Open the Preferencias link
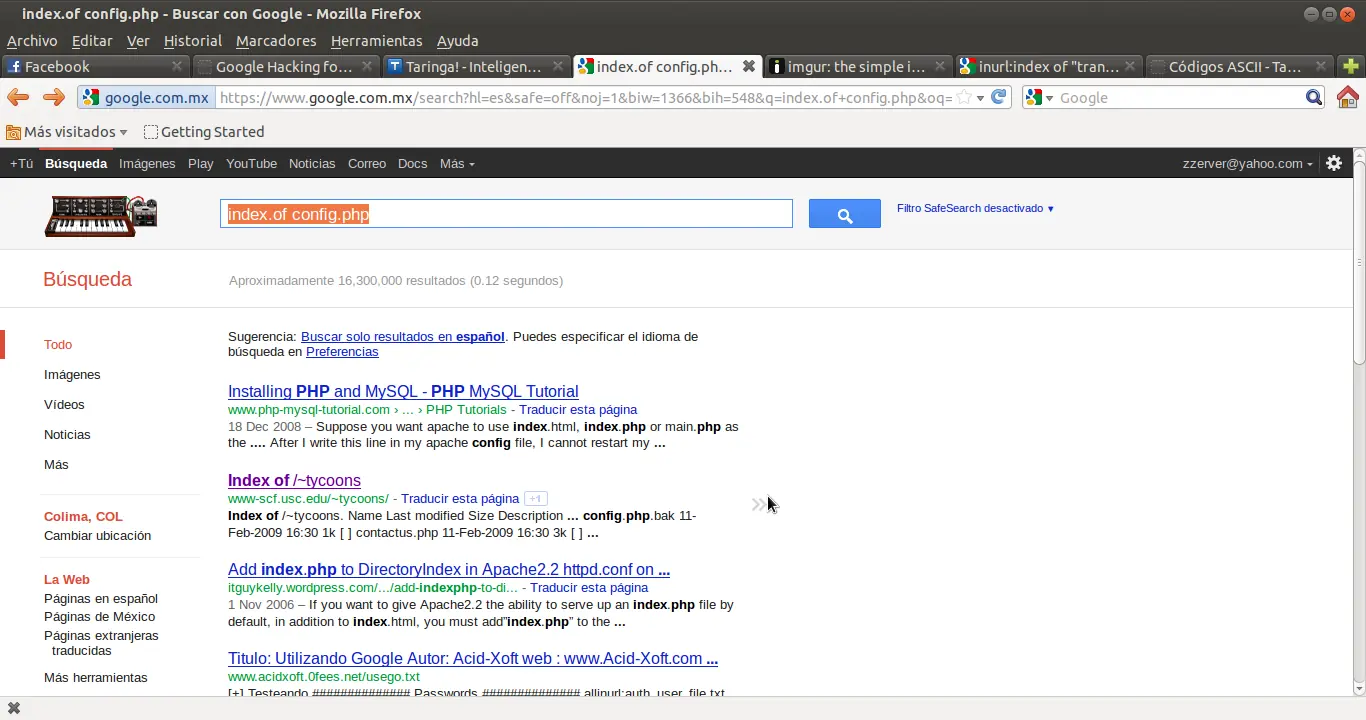This screenshot has width=1366, height=720. point(342,351)
